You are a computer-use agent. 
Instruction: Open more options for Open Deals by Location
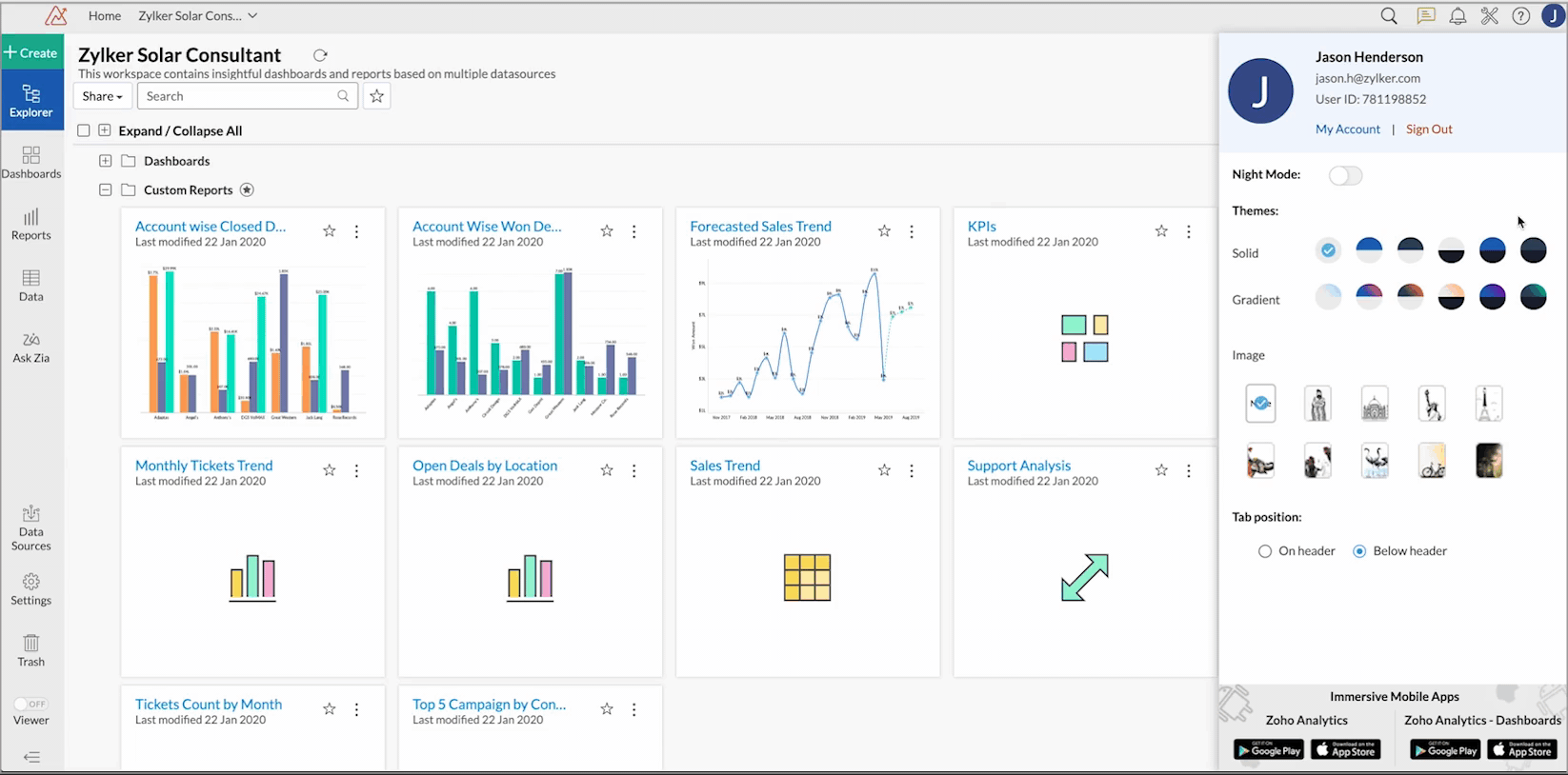[x=633, y=470]
